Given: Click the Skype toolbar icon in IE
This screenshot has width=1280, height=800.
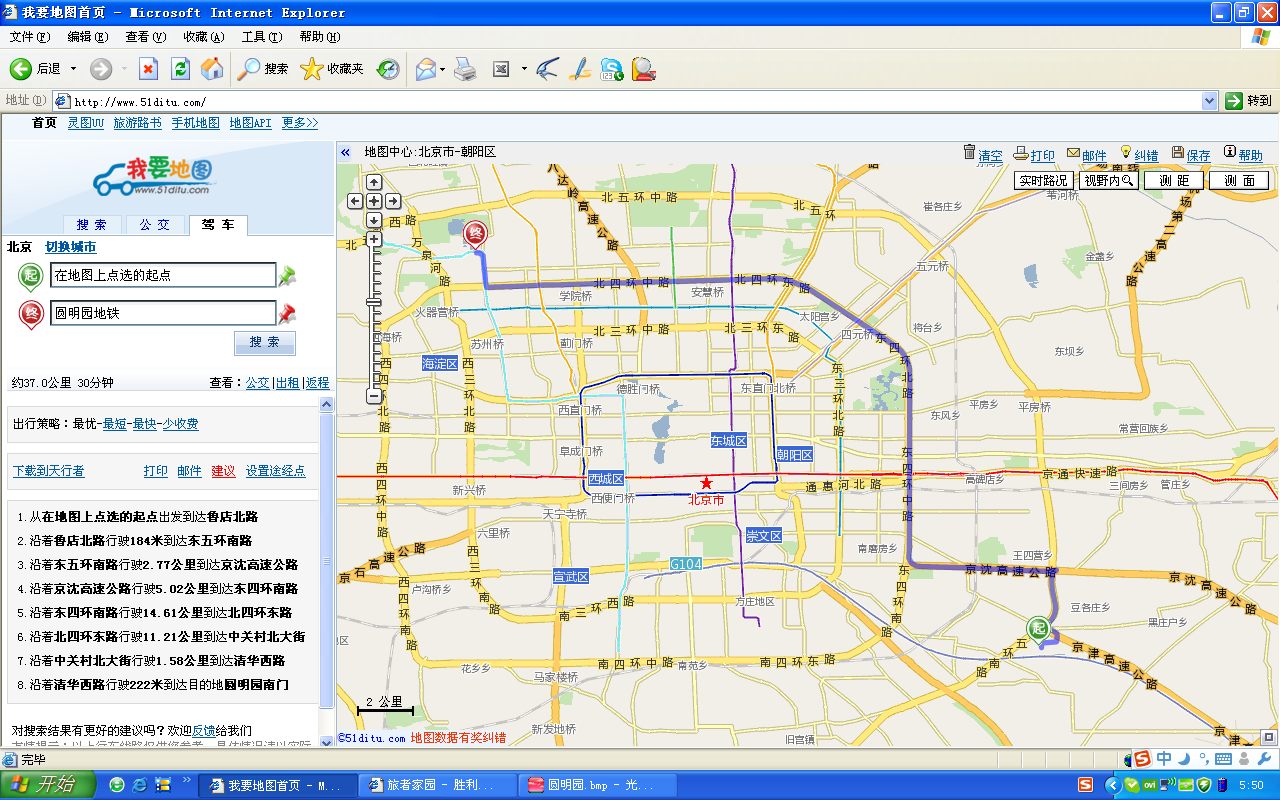Looking at the screenshot, I should click(x=611, y=69).
